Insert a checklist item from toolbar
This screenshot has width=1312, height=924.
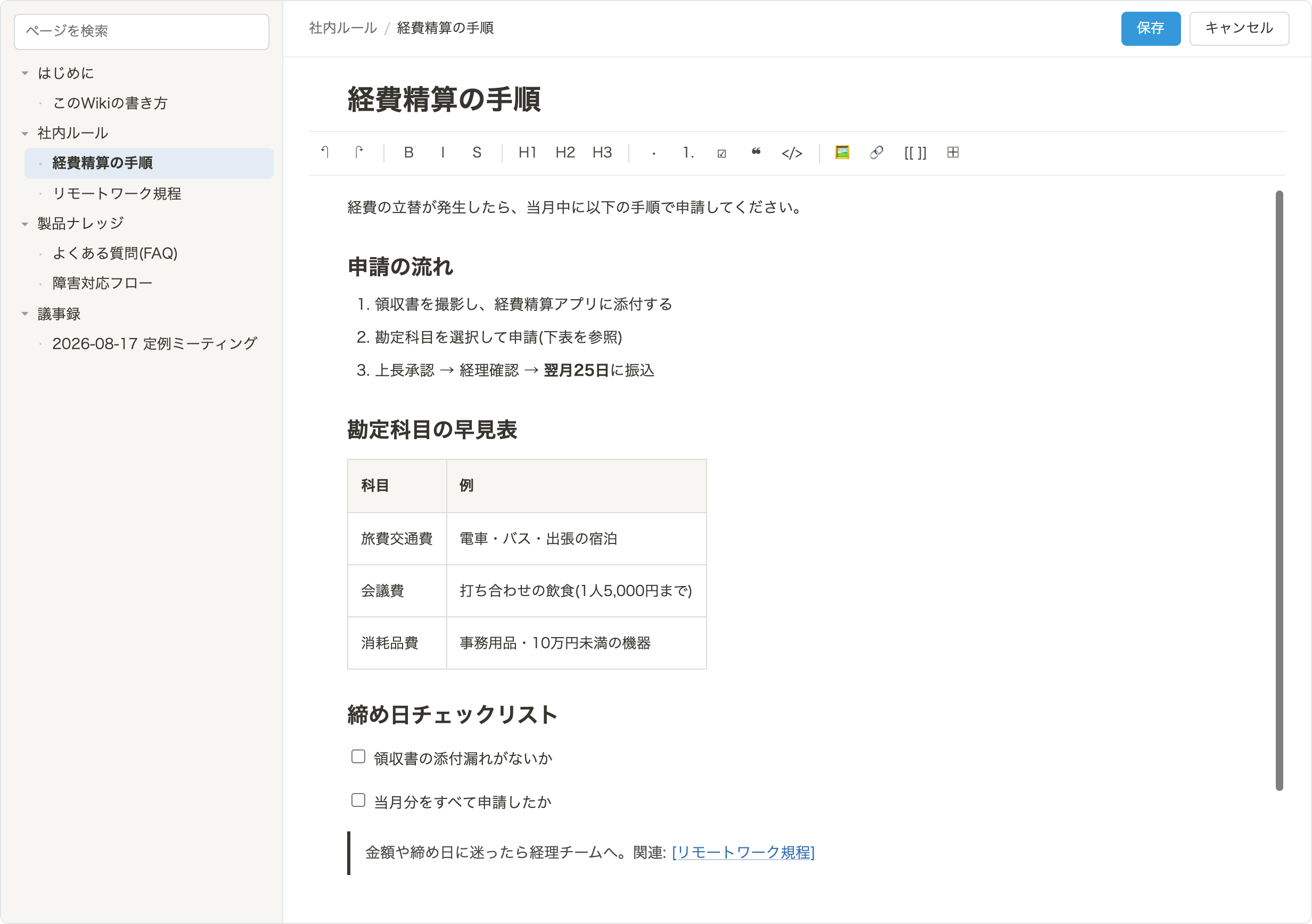(x=721, y=152)
